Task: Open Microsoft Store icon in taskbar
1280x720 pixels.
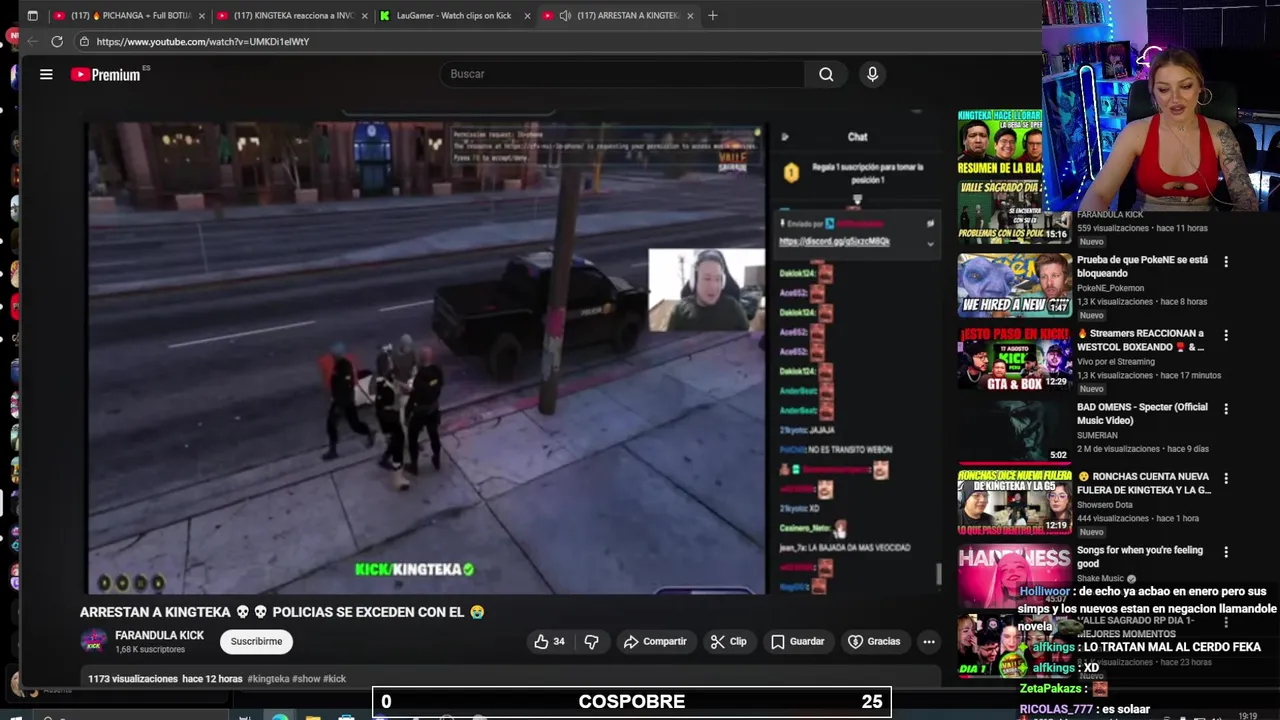Action: coord(346,716)
